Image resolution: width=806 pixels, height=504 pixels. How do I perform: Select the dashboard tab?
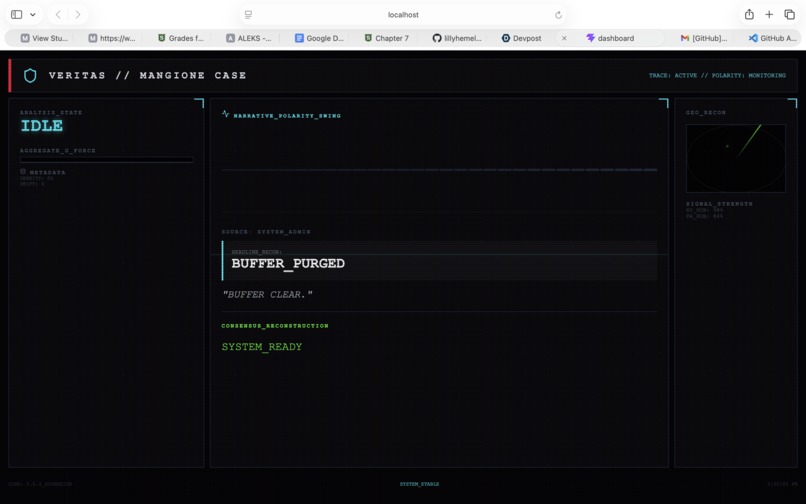pos(610,38)
